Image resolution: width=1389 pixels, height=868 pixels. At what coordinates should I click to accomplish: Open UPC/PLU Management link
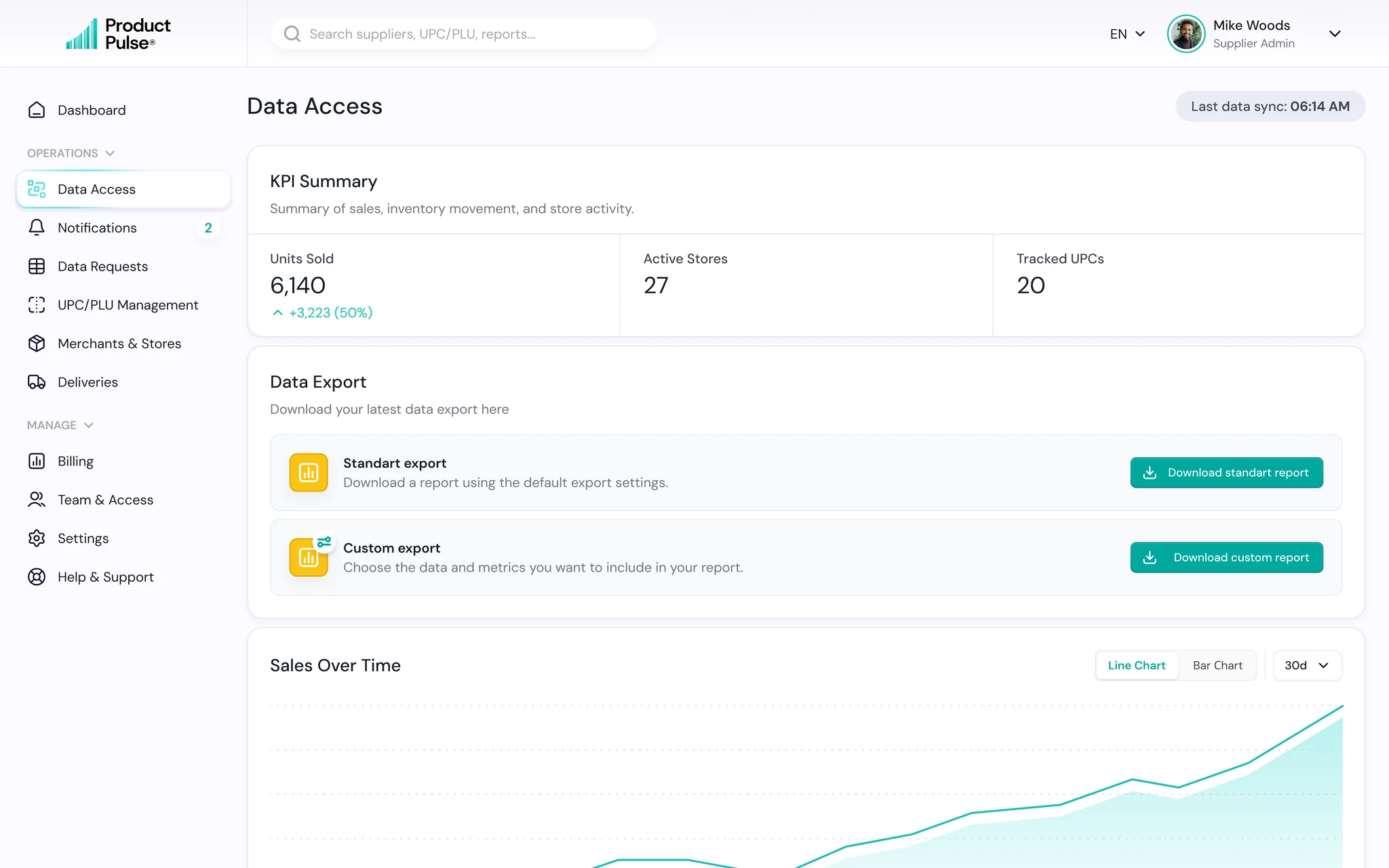(x=123, y=305)
